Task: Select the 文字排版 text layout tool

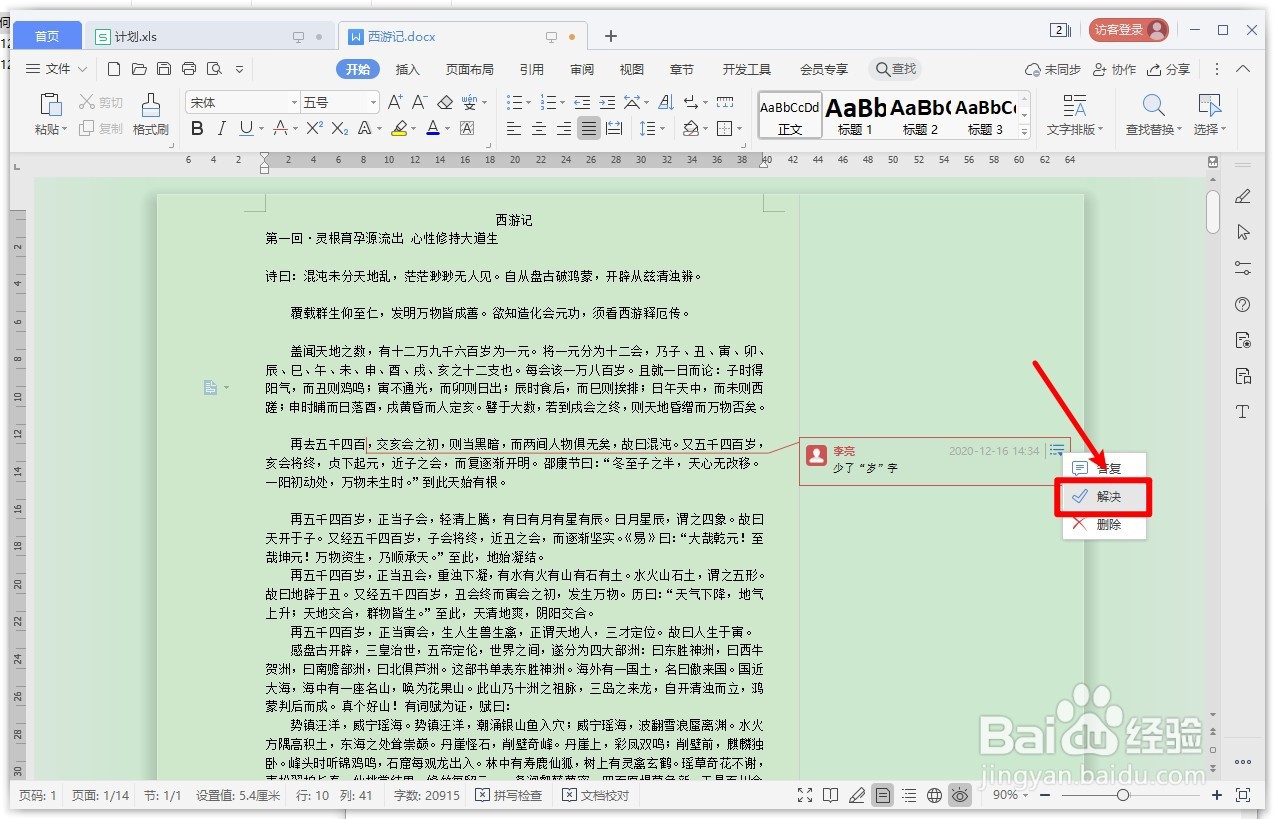Action: pyautogui.click(x=1074, y=112)
